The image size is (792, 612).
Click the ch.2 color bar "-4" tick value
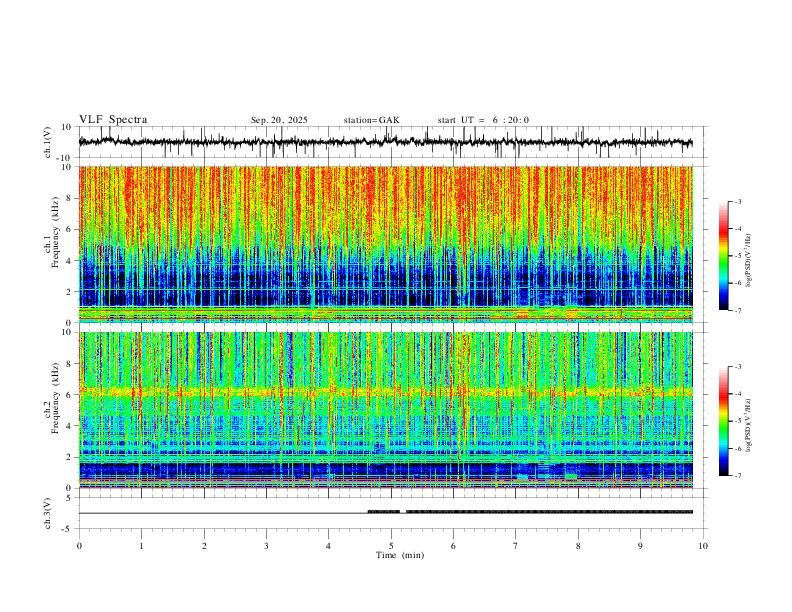pyautogui.click(x=737, y=393)
